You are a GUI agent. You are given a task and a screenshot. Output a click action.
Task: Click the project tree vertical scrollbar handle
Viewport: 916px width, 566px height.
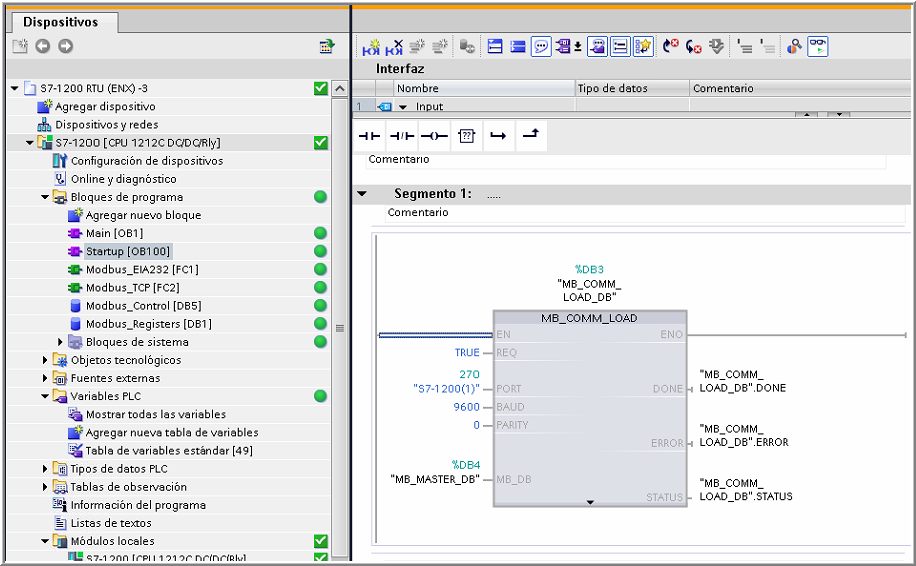340,328
